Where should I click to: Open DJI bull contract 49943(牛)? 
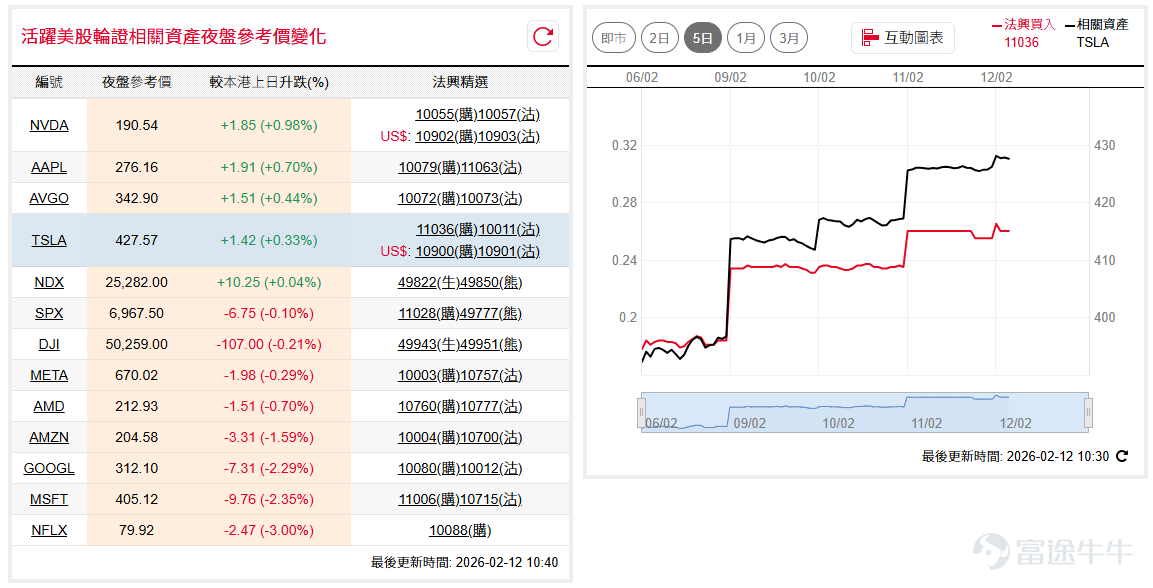(429, 344)
